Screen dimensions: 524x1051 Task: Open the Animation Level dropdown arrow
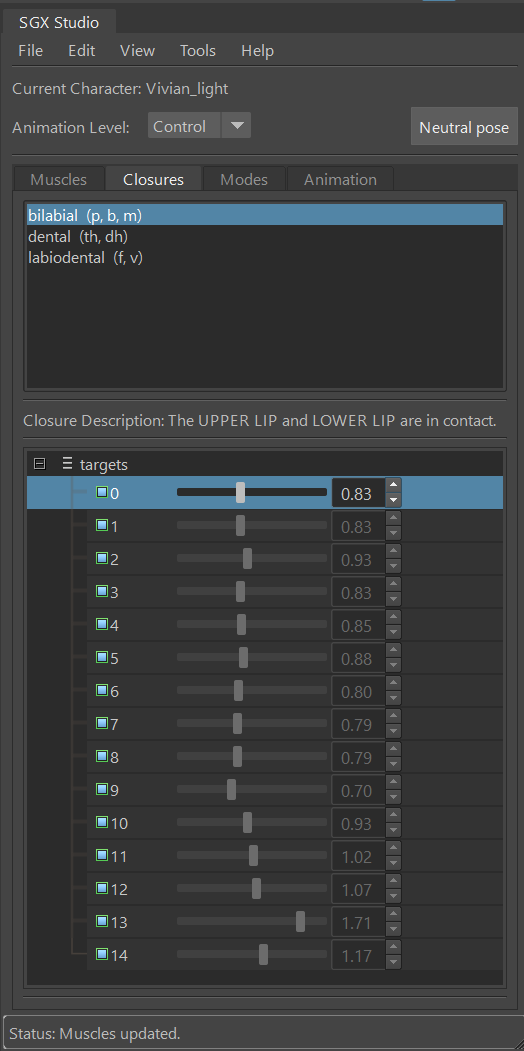coord(236,125)
